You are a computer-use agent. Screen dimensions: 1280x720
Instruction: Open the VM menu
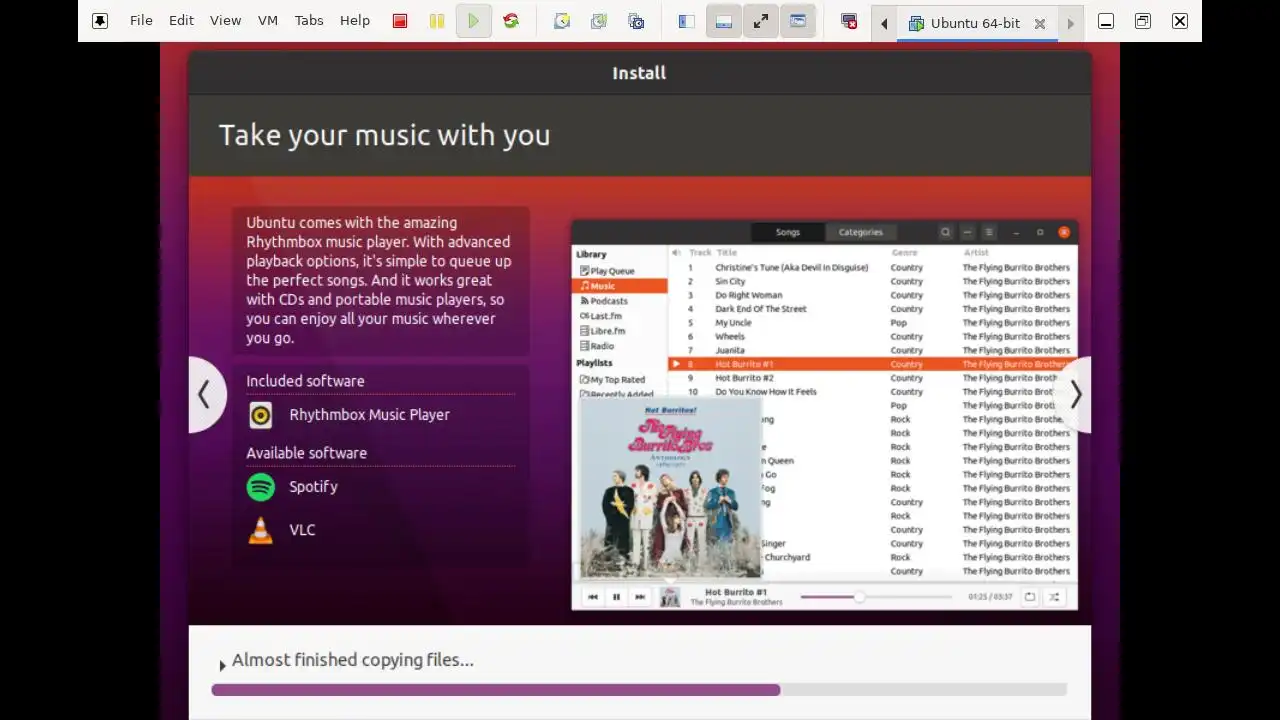click(268, 21)
